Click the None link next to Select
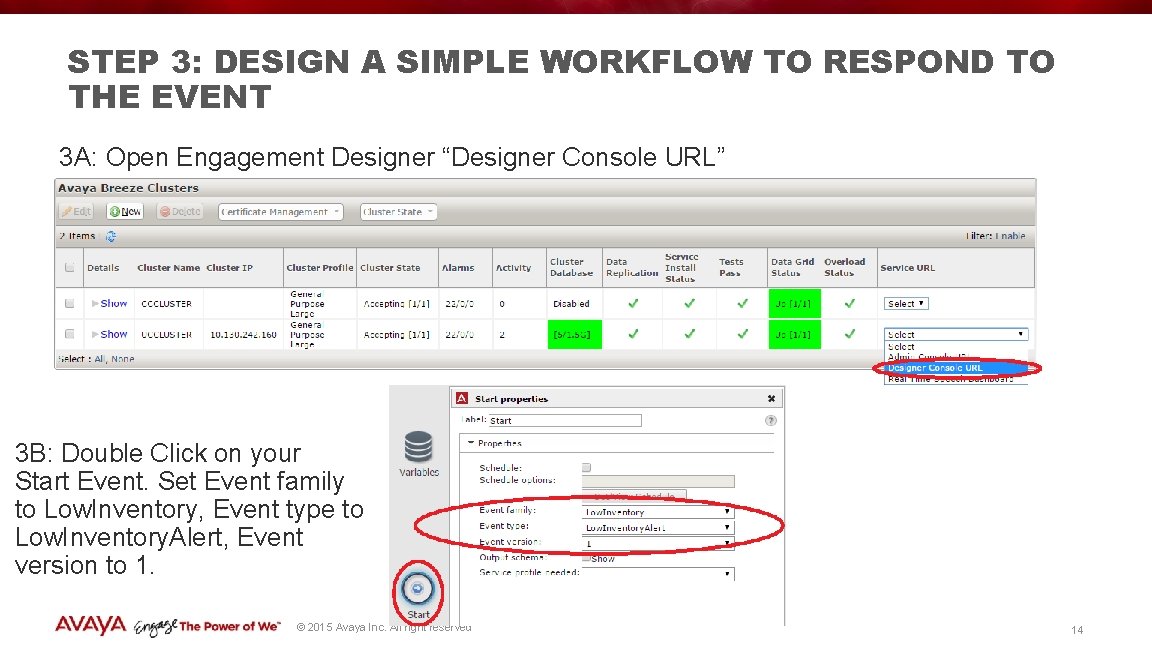Image resolution: width=1152 pixels, height=648 pixels. point(123,359)
